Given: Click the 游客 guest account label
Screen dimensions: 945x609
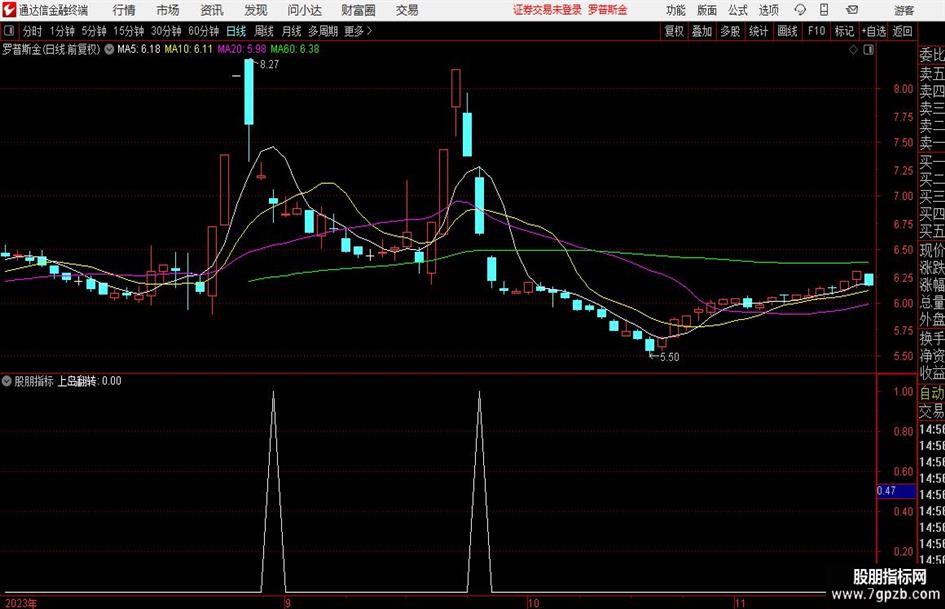Looking at the screenshot, I should 904,10.
